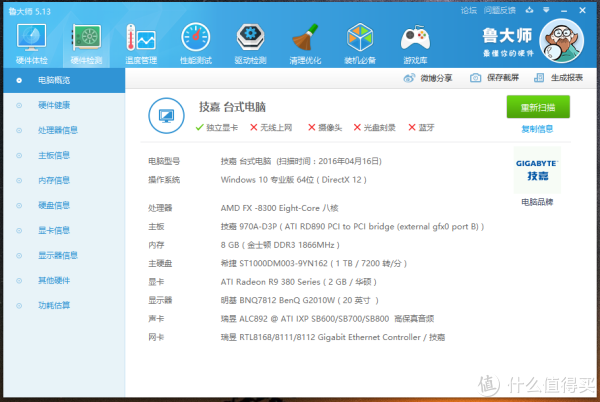
Task: Click the generate report document icon
Action: coord(539,78)
